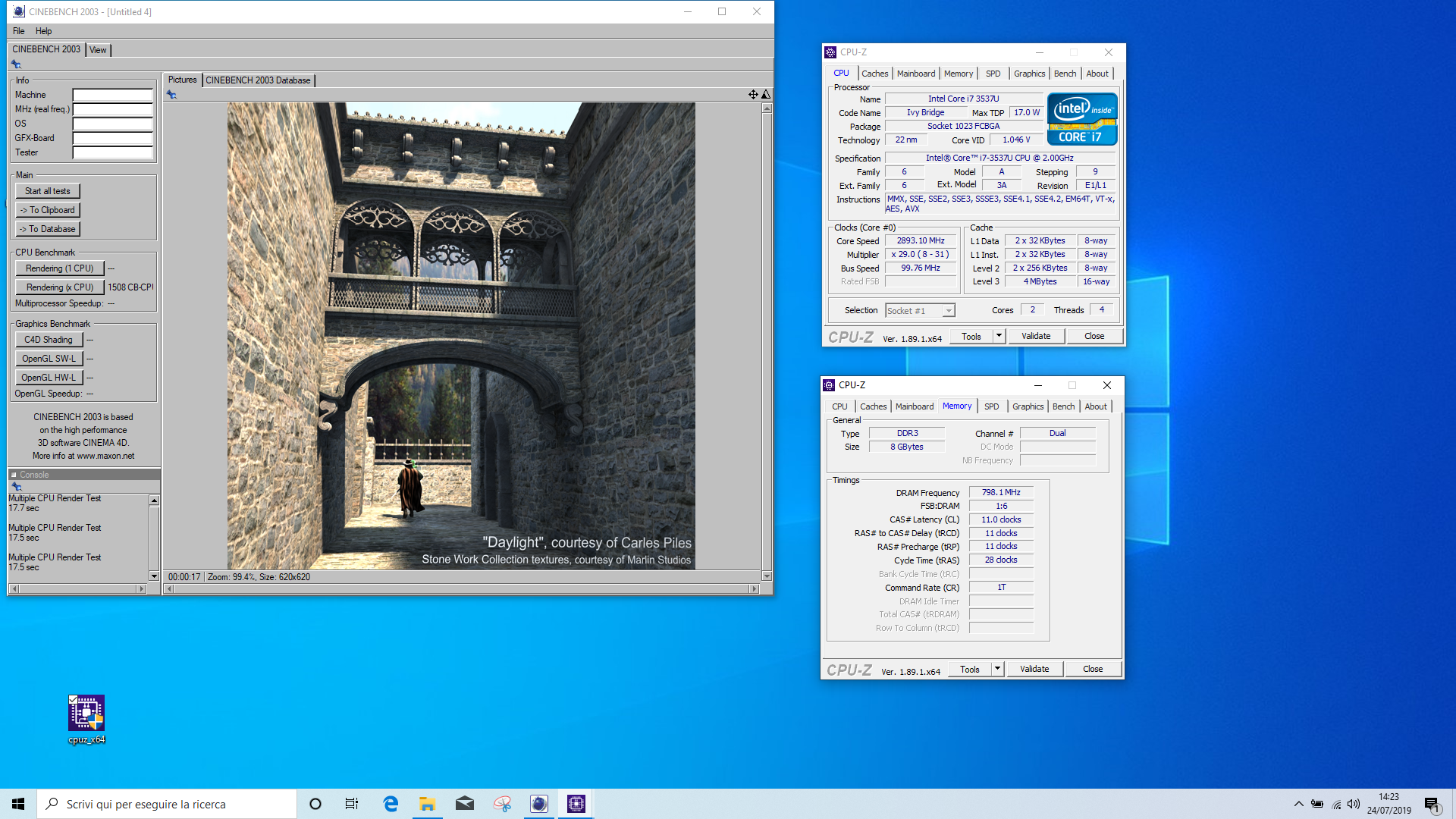
Task: Open the cpuz_x64 desktop shortcut icon
Action: point(86,720)
